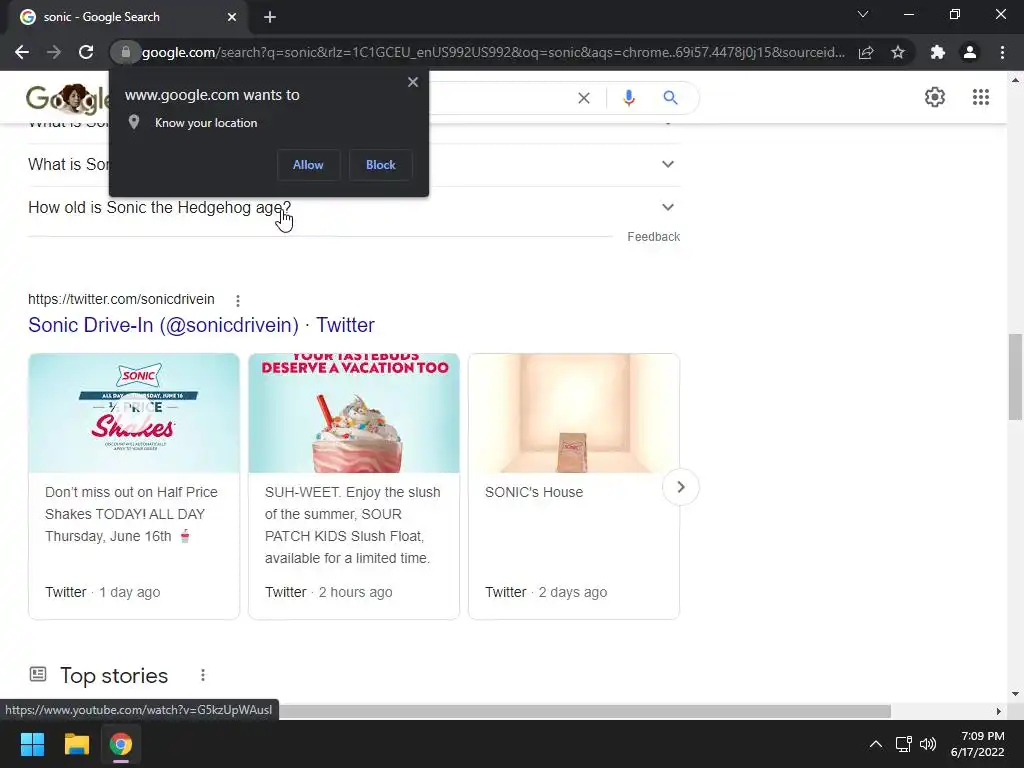Click the scroll right arrow

998,711
